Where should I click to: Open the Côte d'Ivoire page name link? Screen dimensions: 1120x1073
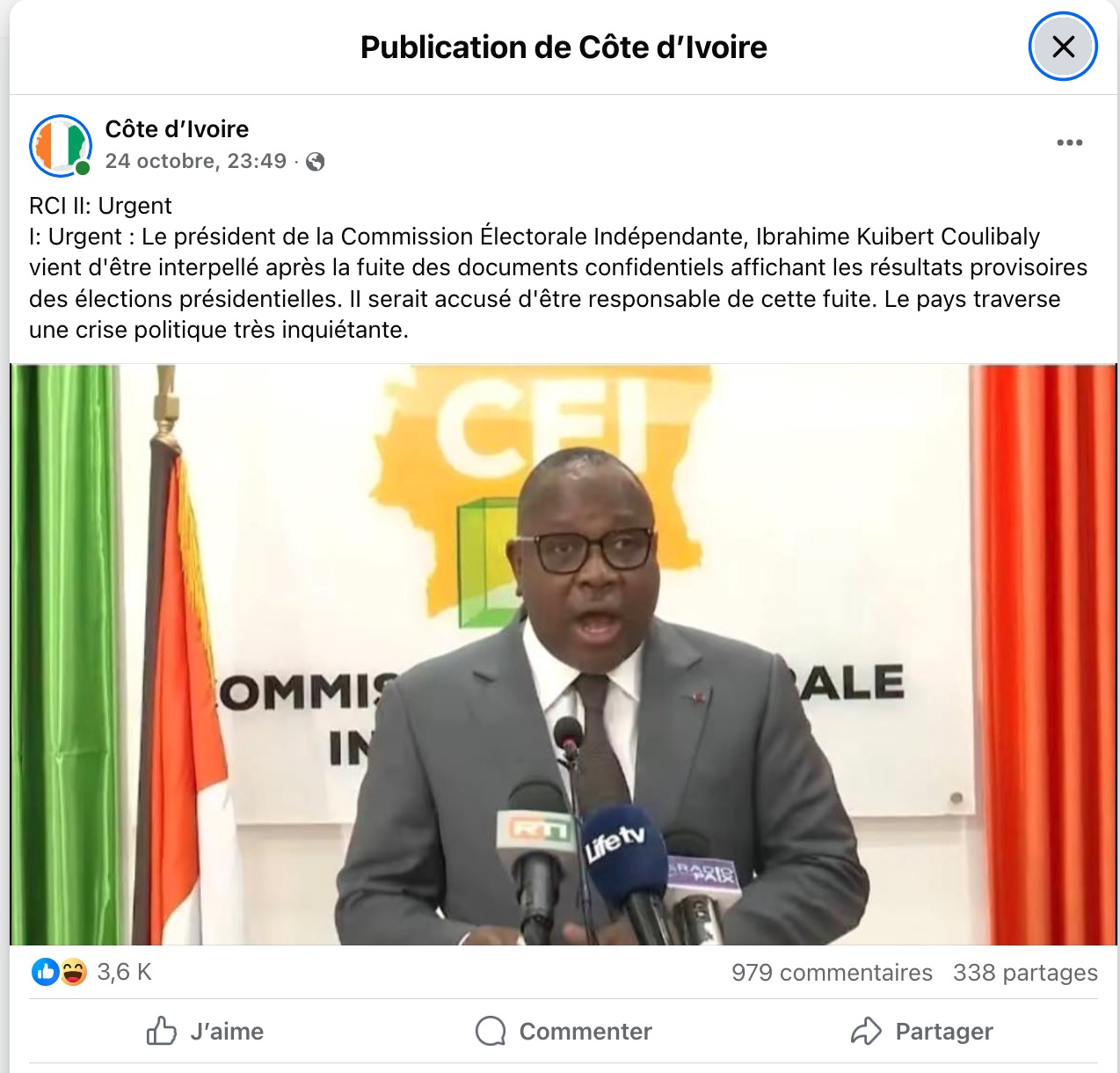(177, 129)
